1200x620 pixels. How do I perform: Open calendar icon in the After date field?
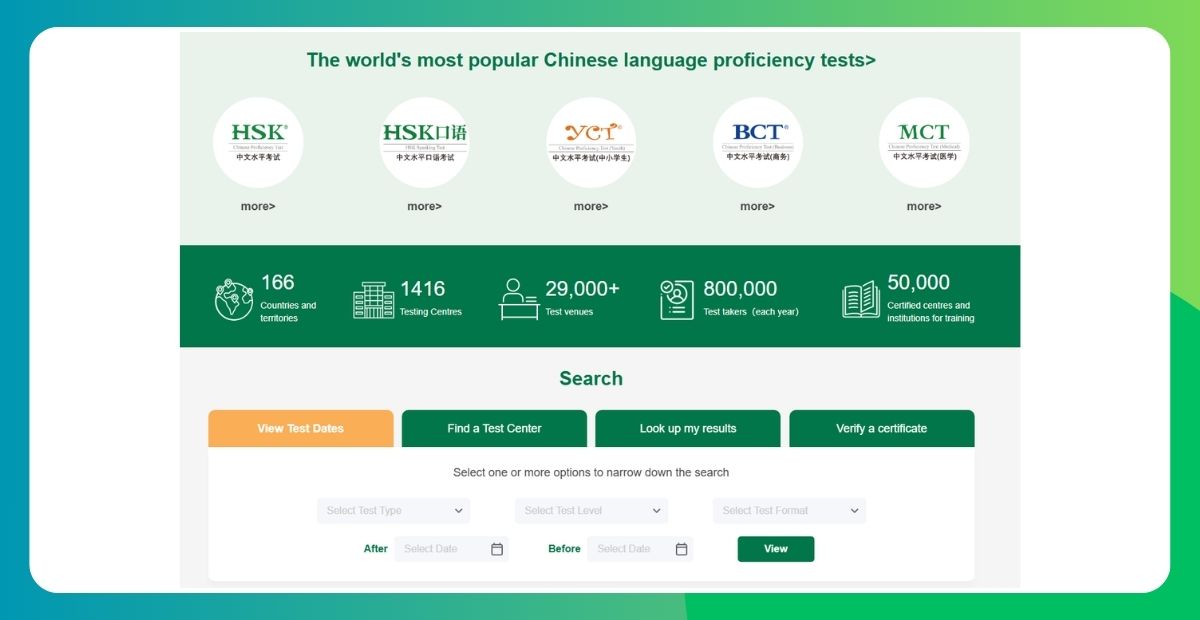(497, 549)
